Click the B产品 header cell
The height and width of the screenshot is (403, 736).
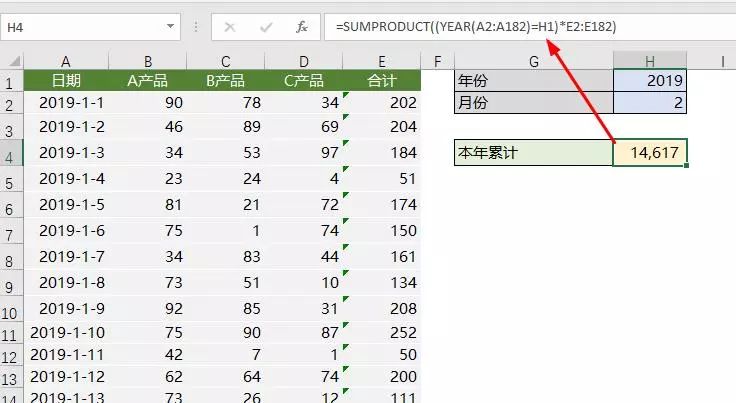coord(226,80)
